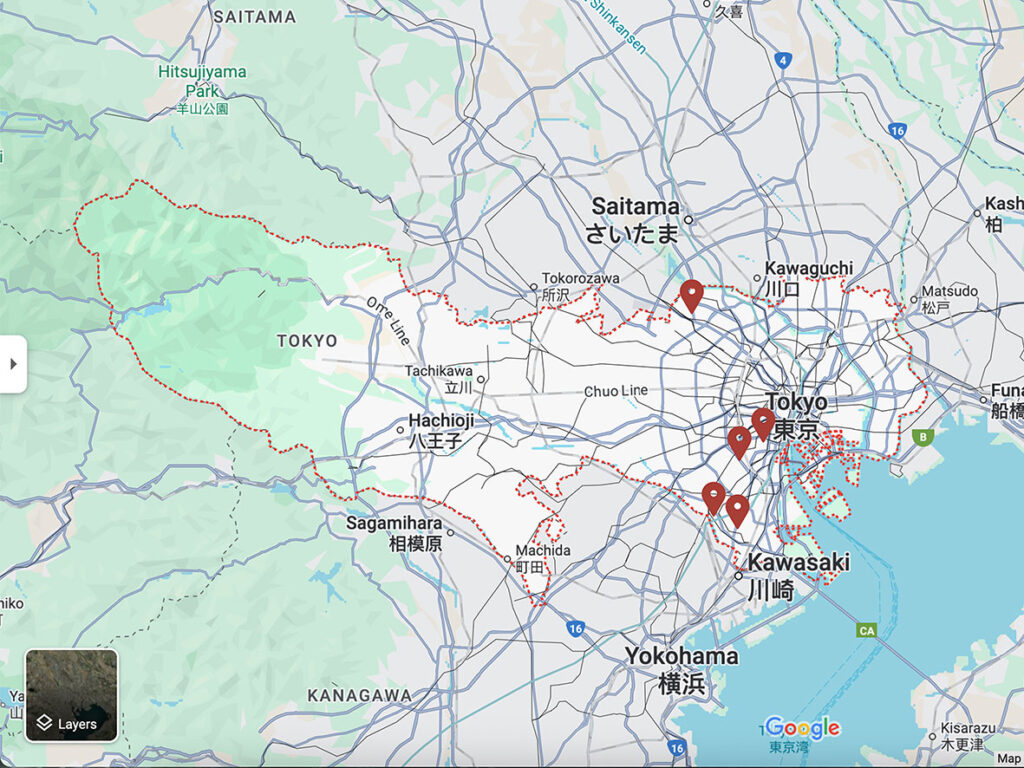Click the route 4 highway shield

pyautogui.click(x=783, y=61)
